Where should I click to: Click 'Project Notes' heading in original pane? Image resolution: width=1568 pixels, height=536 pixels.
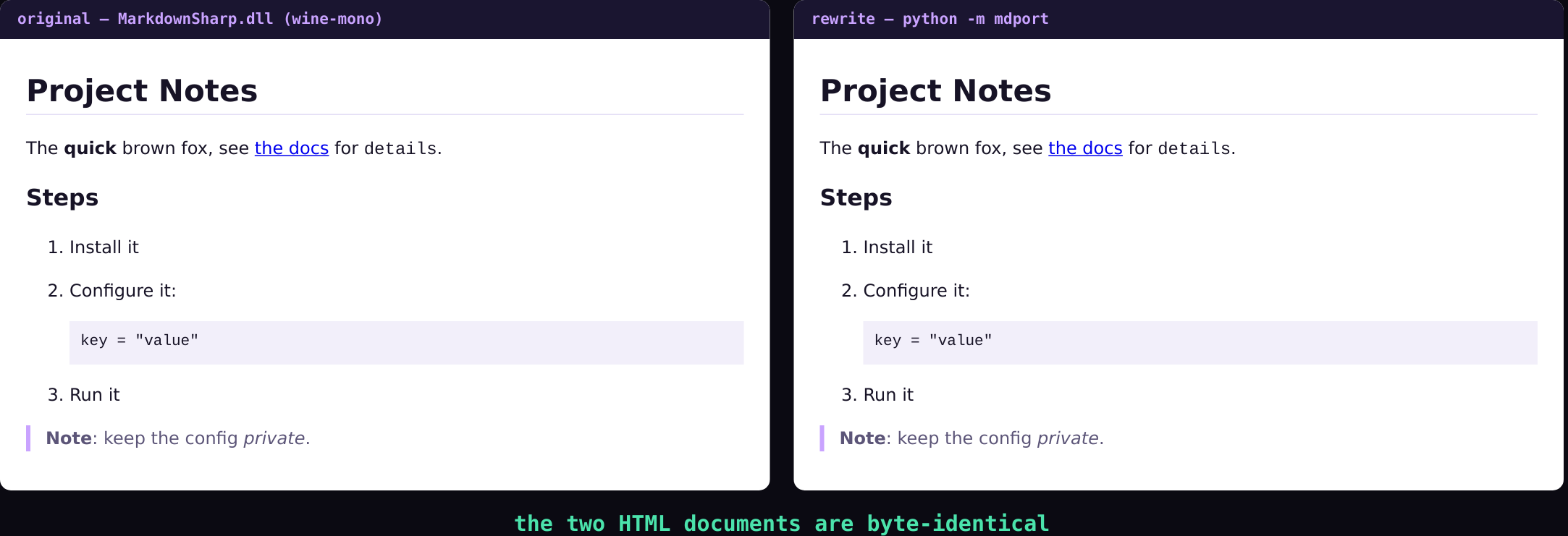coord(142,91)
